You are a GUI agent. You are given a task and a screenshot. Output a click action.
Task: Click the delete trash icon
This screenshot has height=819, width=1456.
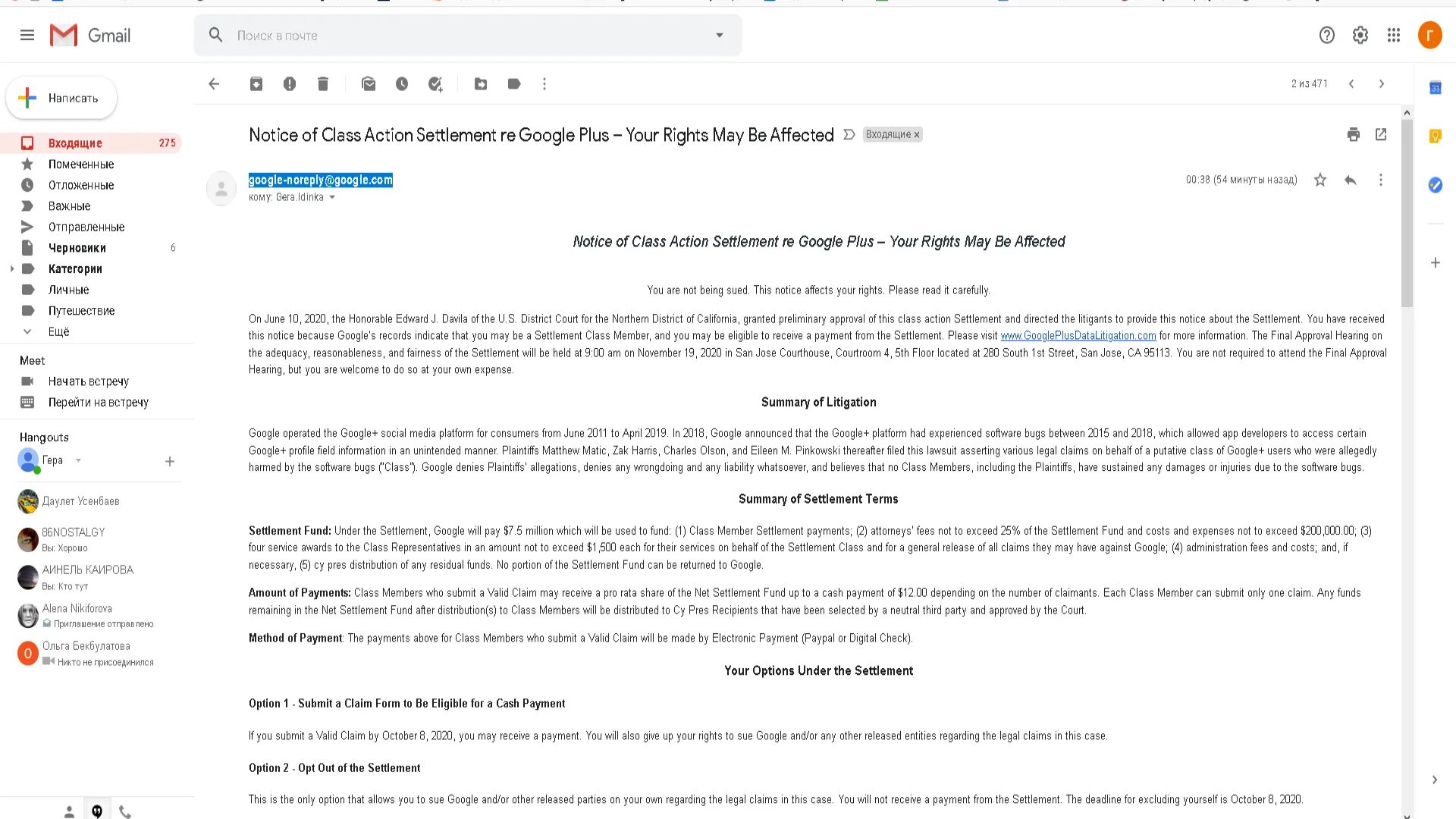click(x=322, y=84)
